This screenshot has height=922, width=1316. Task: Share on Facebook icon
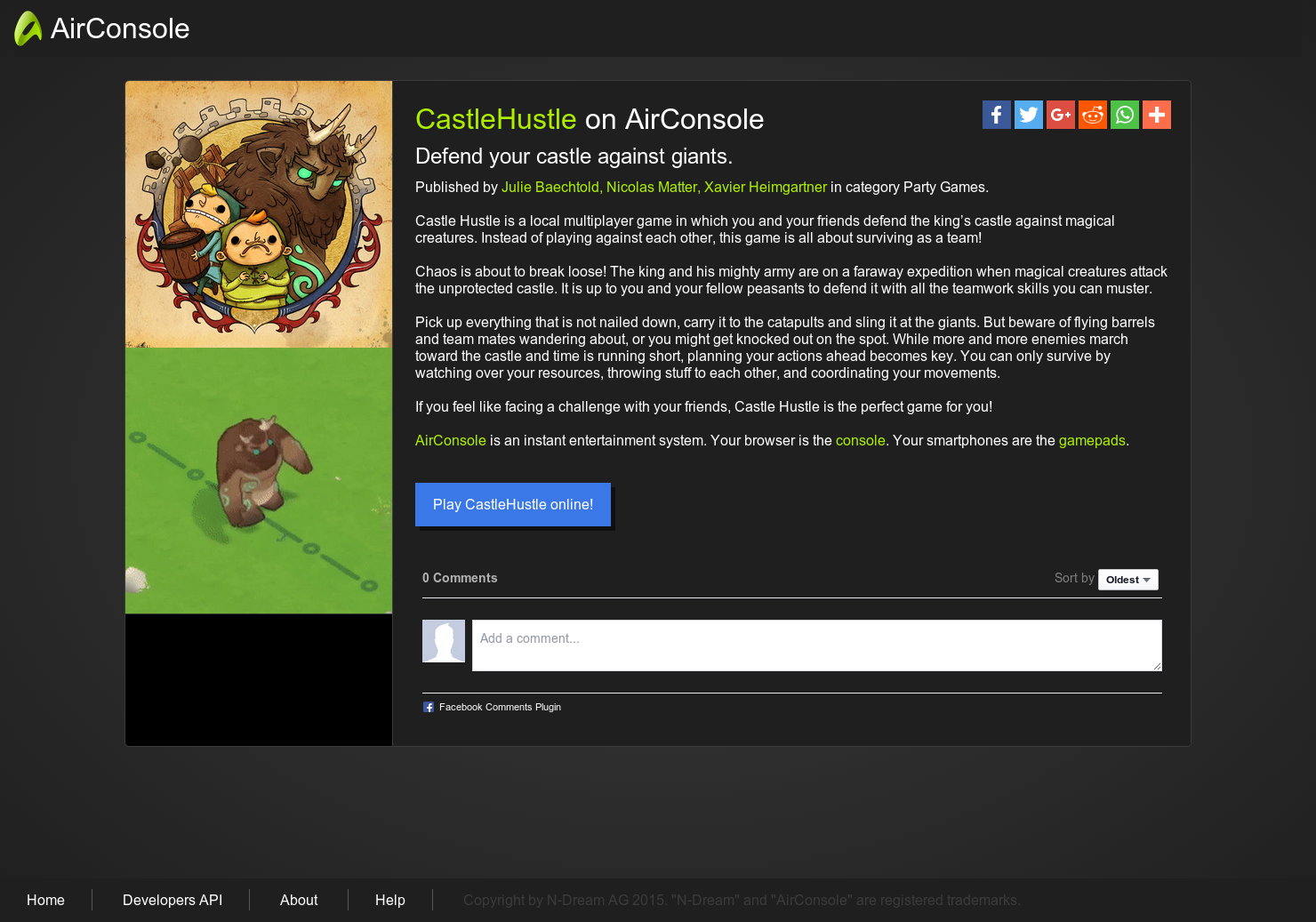click(x=997, y=115)
